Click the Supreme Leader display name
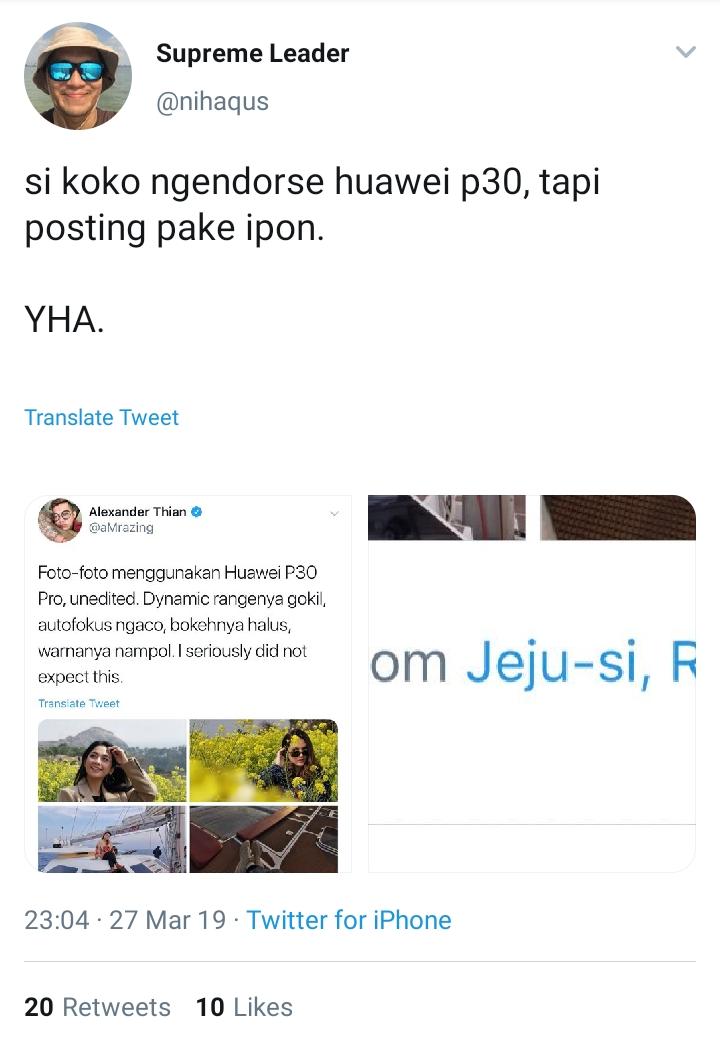 [x=253, y=54]
